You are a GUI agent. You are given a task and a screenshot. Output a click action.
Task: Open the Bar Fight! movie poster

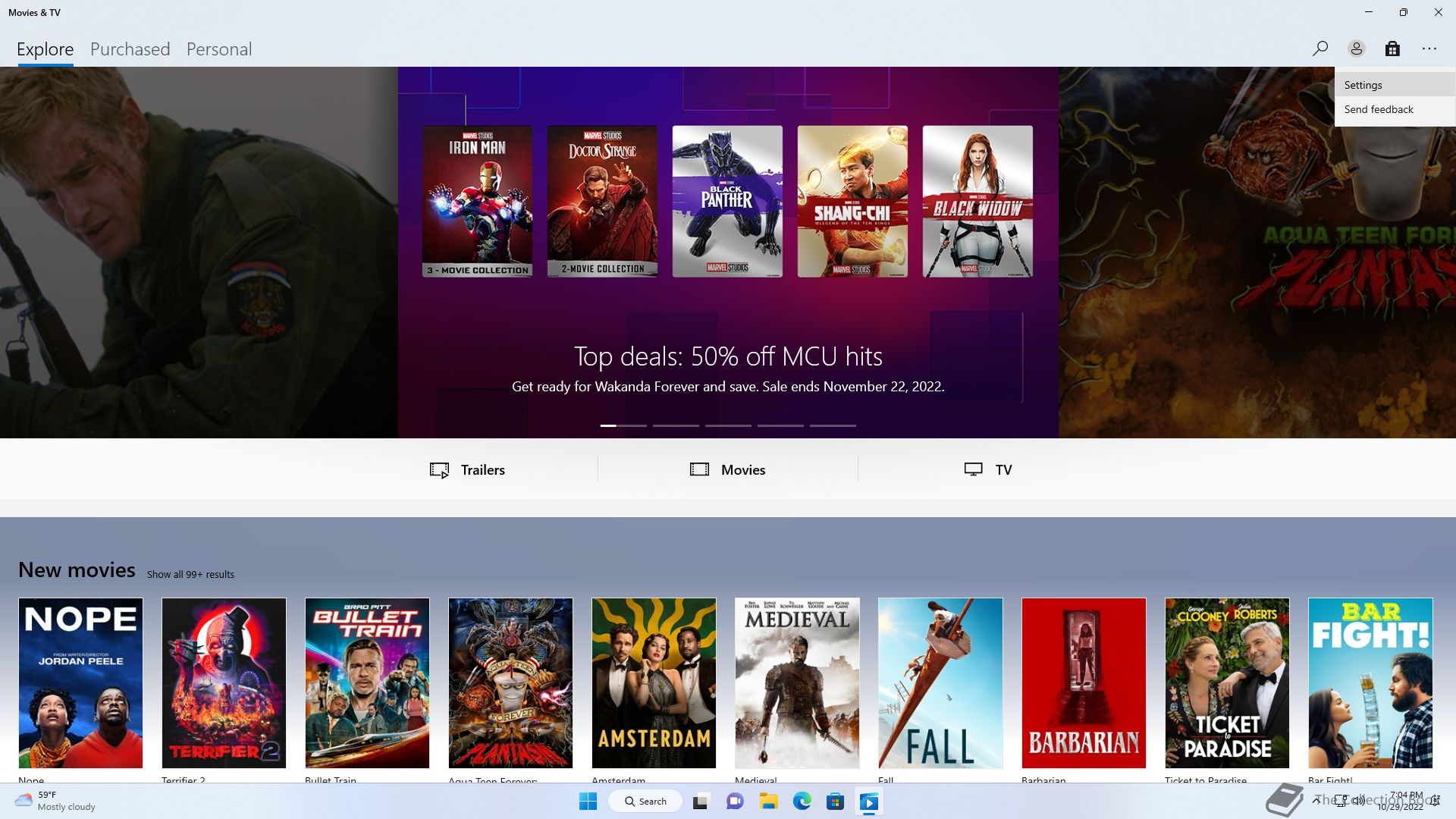tap(1370, 683)
